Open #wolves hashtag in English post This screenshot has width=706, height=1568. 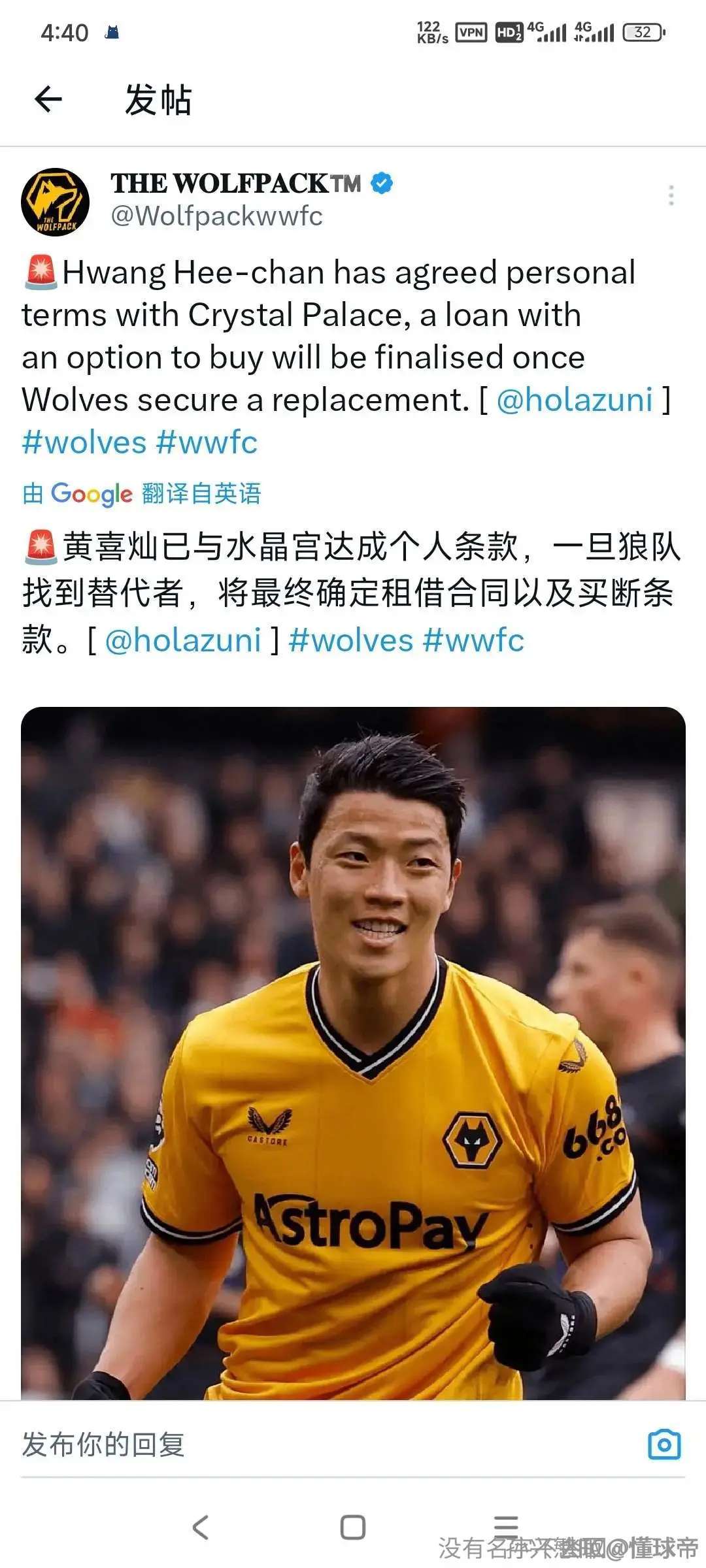point(84,442)
